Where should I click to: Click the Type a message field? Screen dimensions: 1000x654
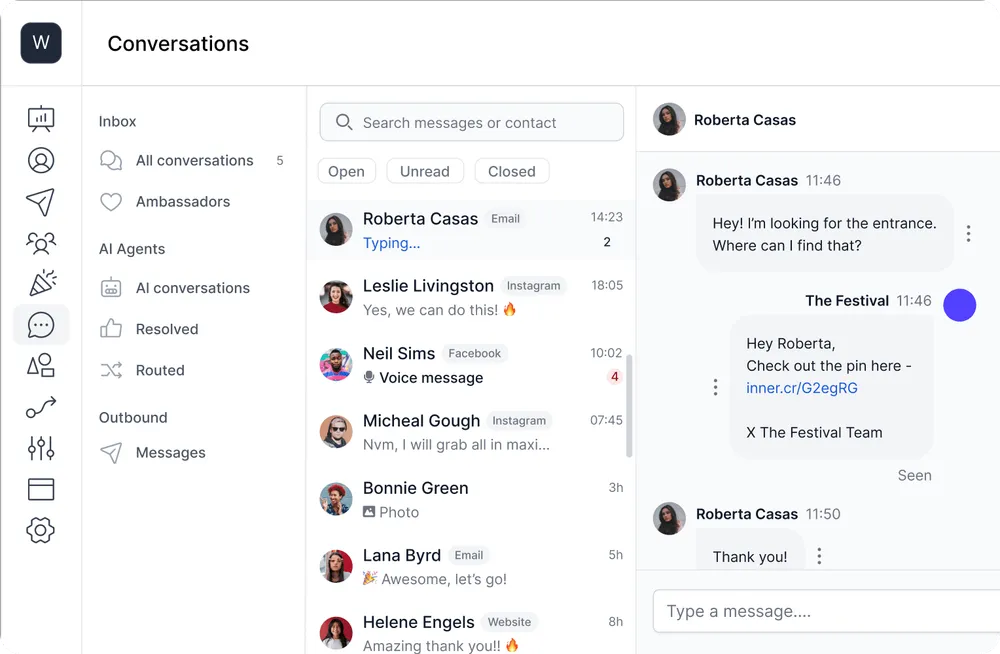827,611
